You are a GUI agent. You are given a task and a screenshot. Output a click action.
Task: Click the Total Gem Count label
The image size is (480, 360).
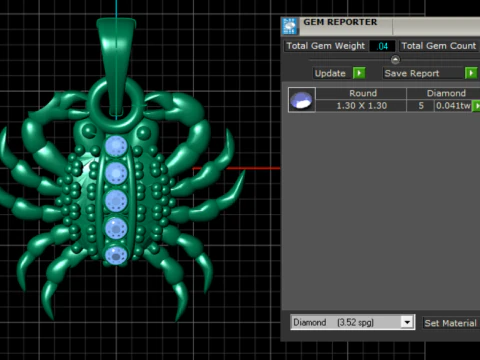[x=439, y=46]
